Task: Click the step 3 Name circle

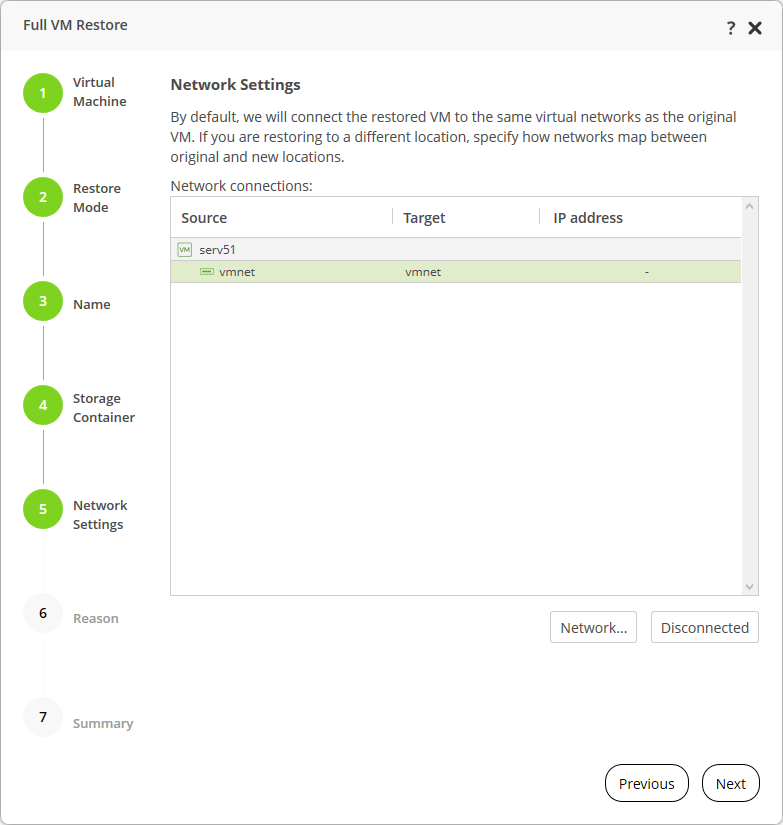Action: click(x=43, y=301)
